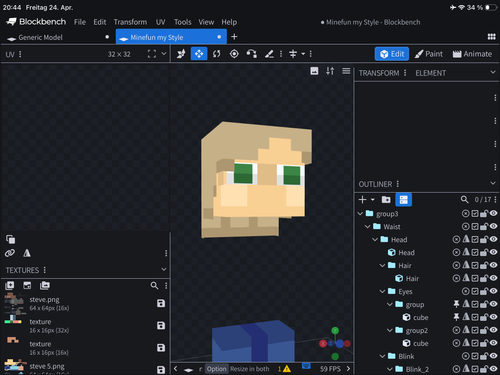Add a new project tab
Screen dimensions: 500x375
tap(234, 37)
